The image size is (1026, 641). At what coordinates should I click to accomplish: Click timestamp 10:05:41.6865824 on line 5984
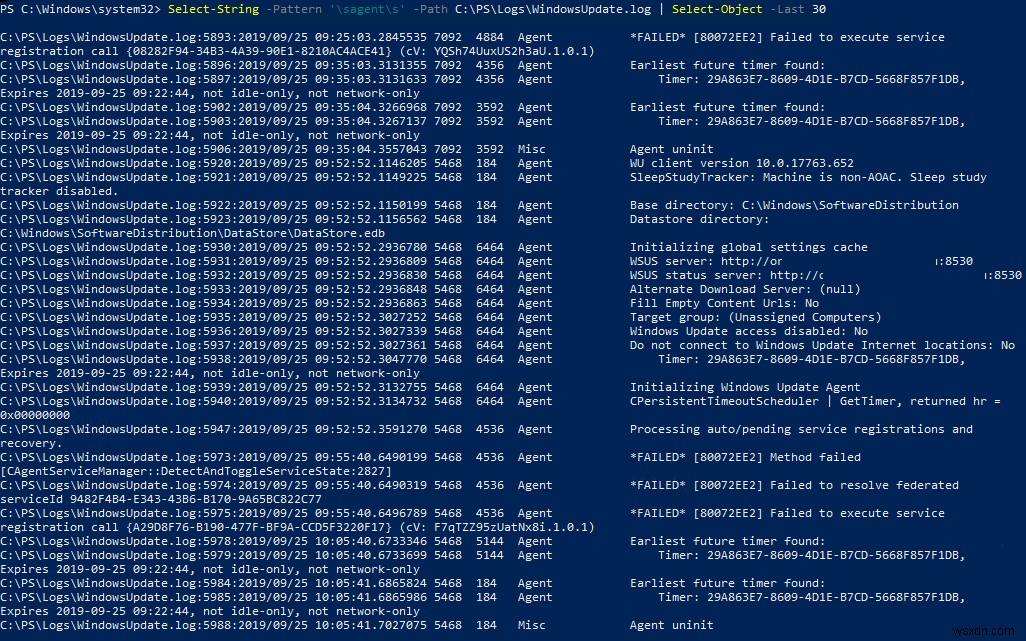click(x=370, y=583)
